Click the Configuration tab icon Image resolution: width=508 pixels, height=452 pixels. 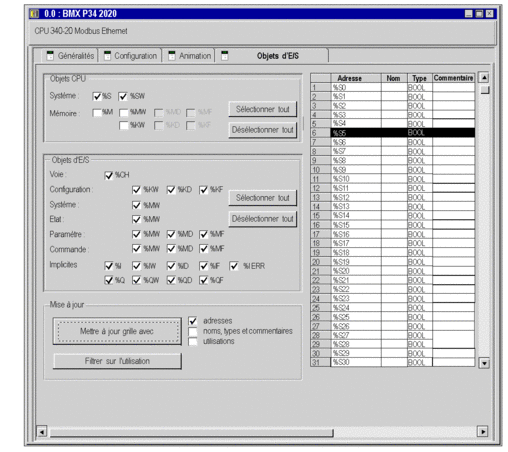(x=107, y=56)
